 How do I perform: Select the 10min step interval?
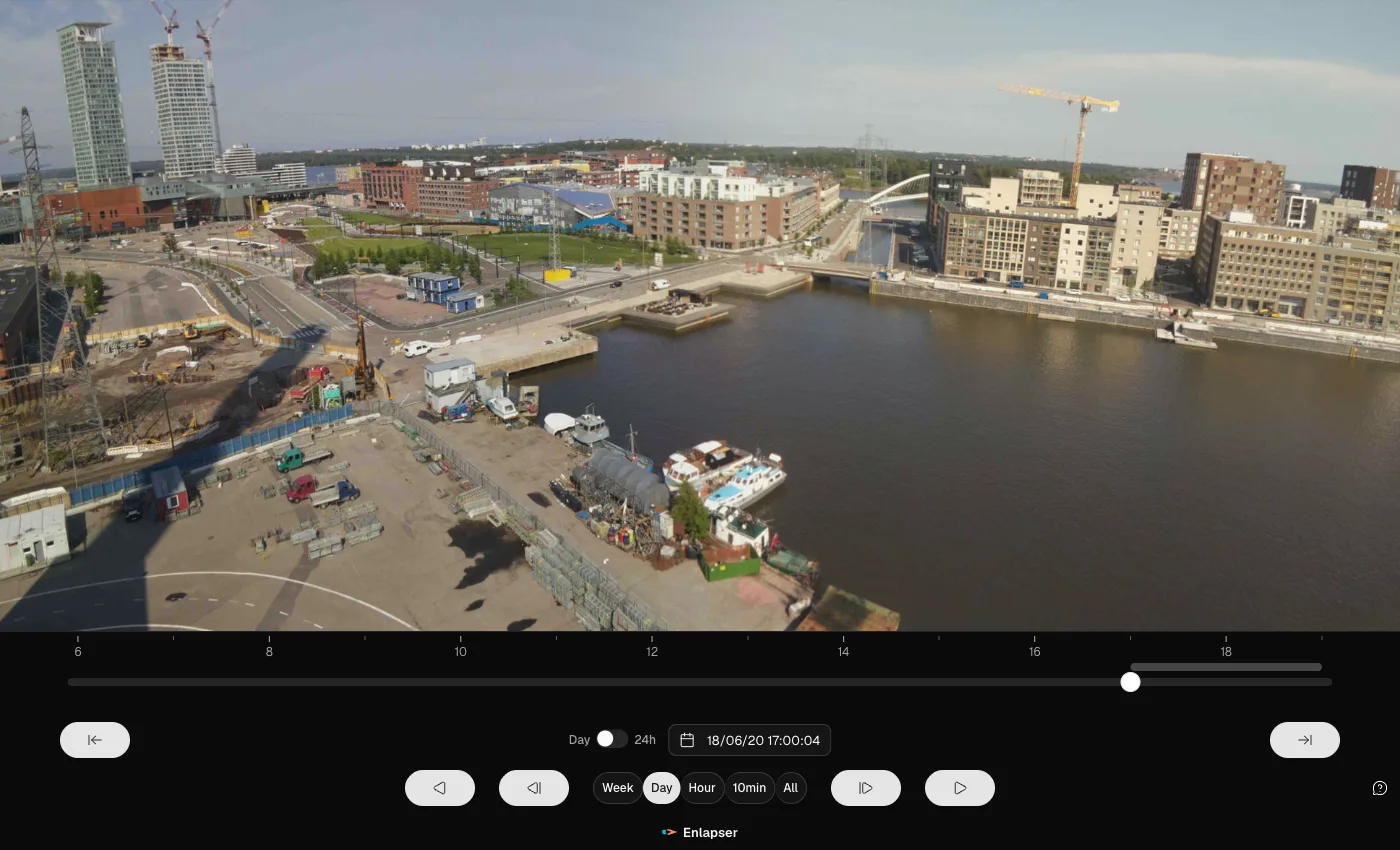coord(749,788)
